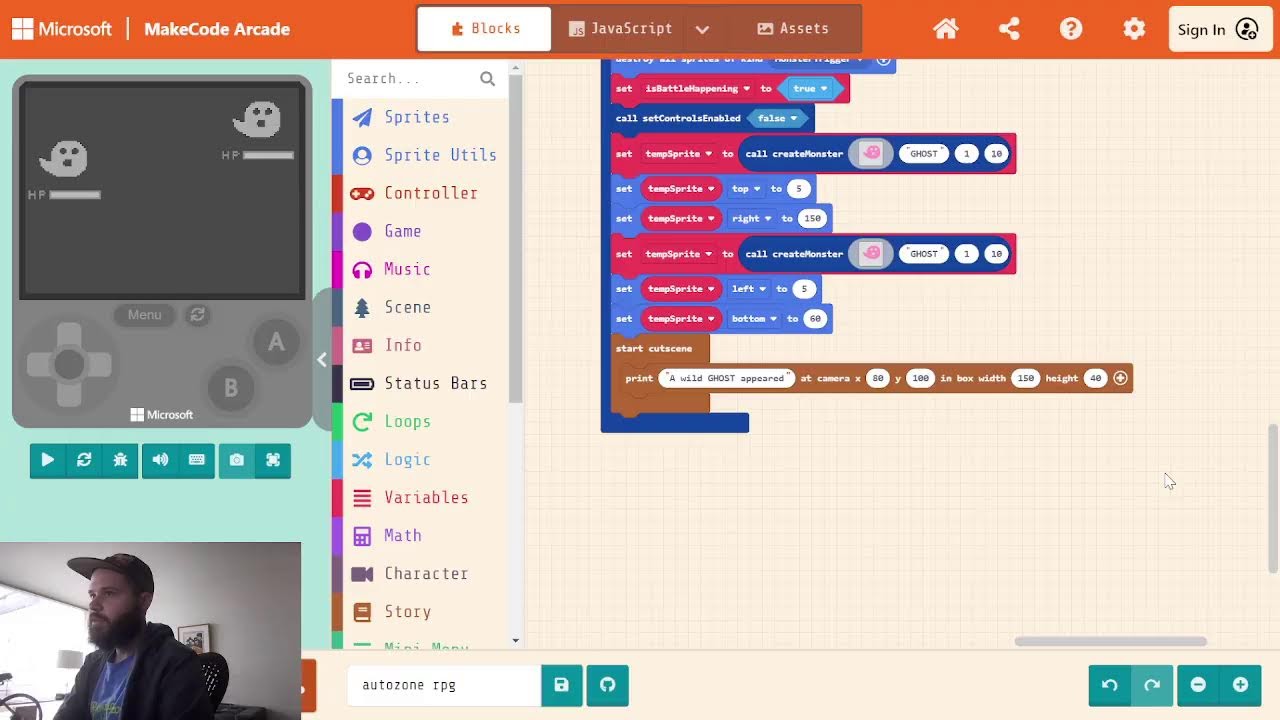Edit the box width value 150
The image size is (1280, 720).
pos(1025,378)
